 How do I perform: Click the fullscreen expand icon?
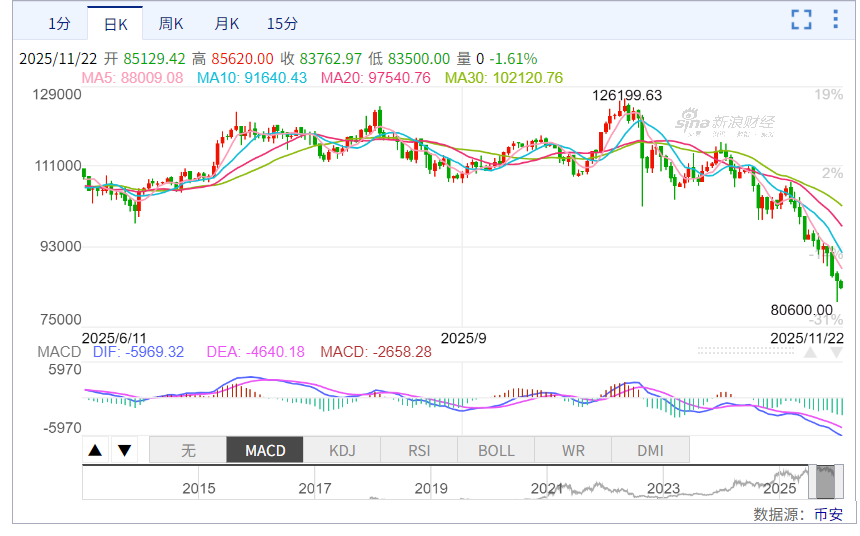(x=801, y=19)
